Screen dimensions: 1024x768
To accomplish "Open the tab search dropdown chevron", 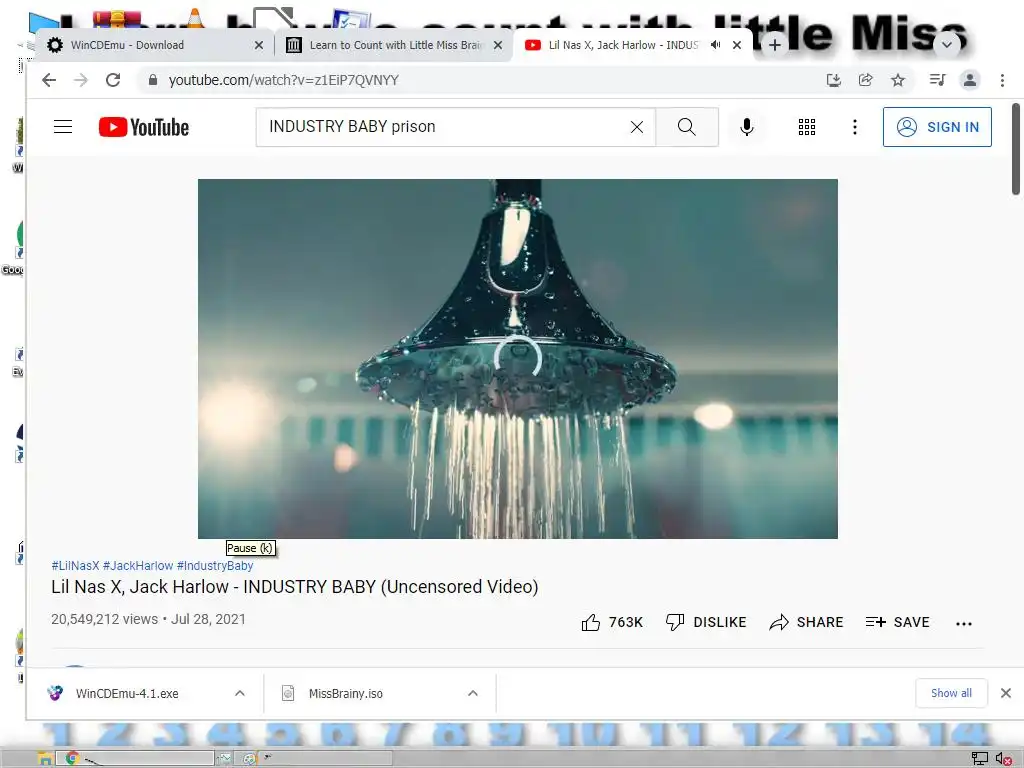I will click(947, 45).
